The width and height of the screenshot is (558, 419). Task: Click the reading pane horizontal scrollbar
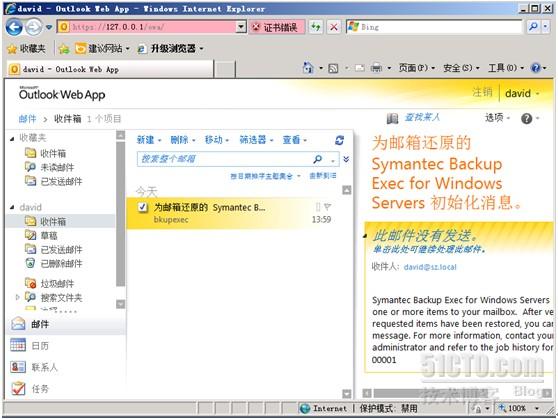(458, 393)
